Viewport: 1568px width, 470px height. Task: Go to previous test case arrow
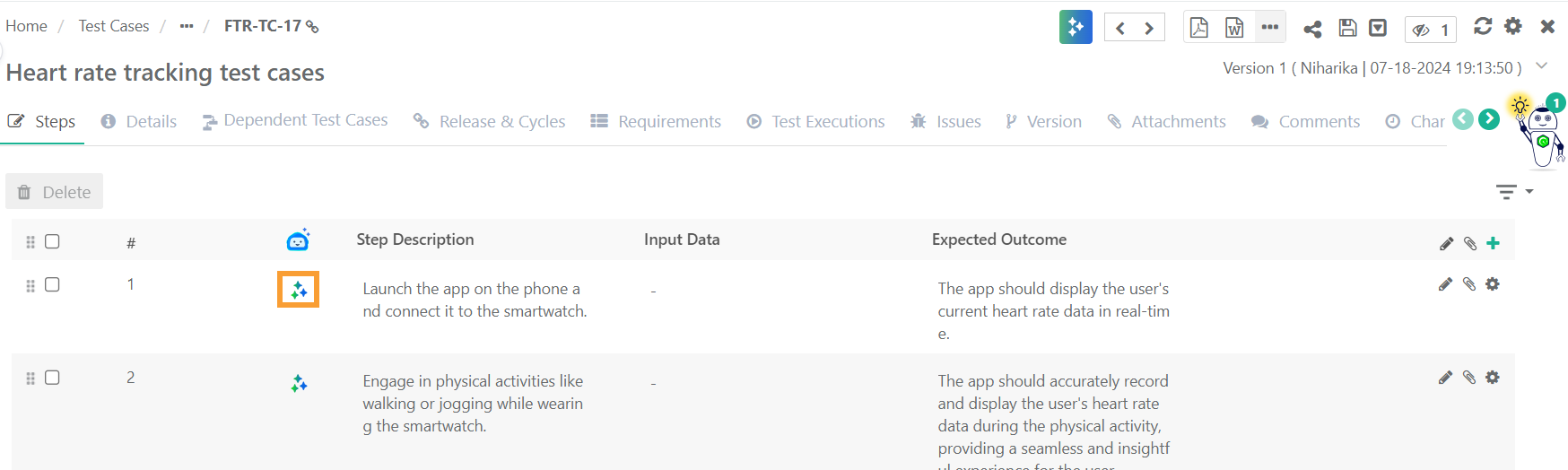1119,28
